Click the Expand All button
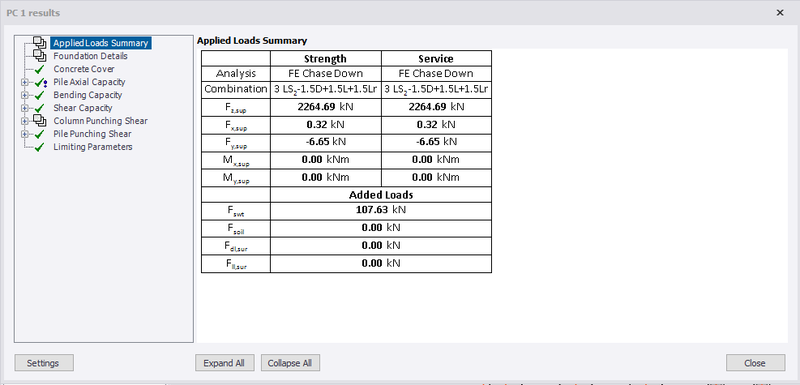 coord(224,363)
